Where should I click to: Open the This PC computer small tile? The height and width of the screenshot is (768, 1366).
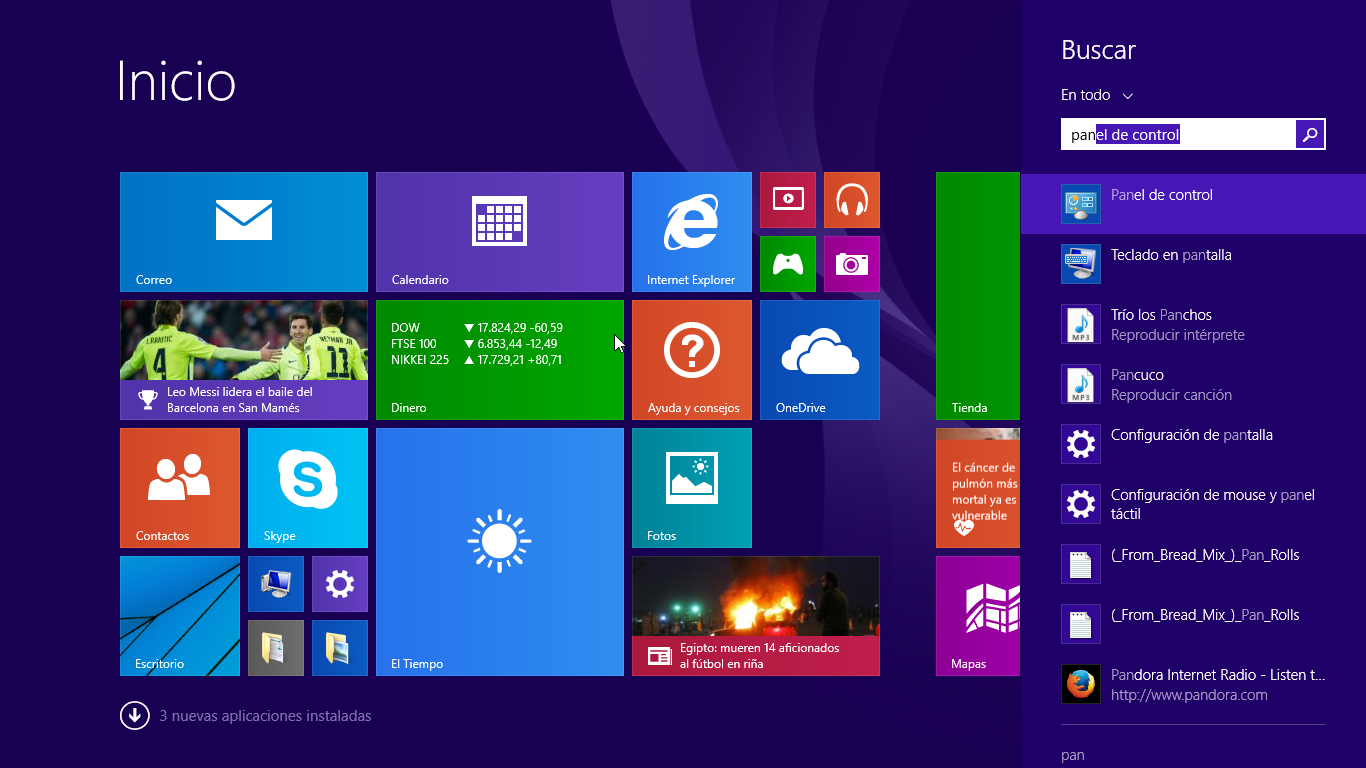276,584
